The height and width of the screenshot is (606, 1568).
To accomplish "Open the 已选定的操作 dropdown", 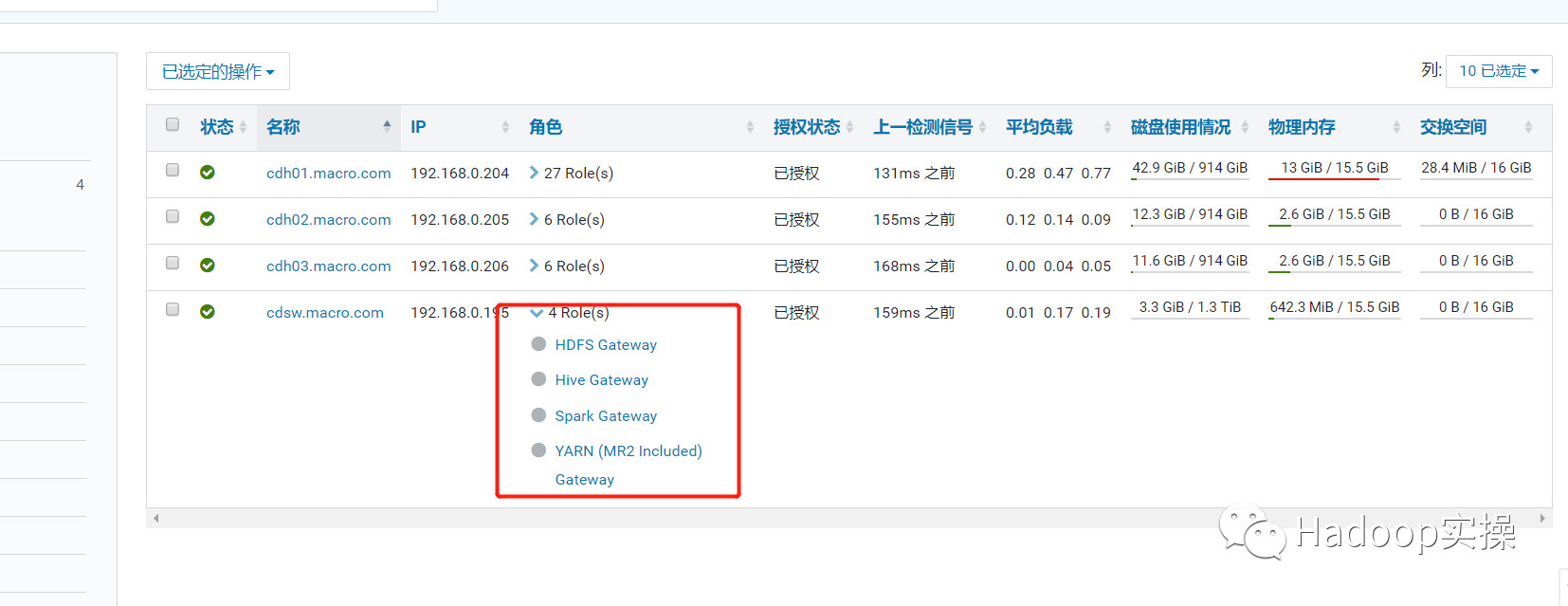I will click(218, 71).
